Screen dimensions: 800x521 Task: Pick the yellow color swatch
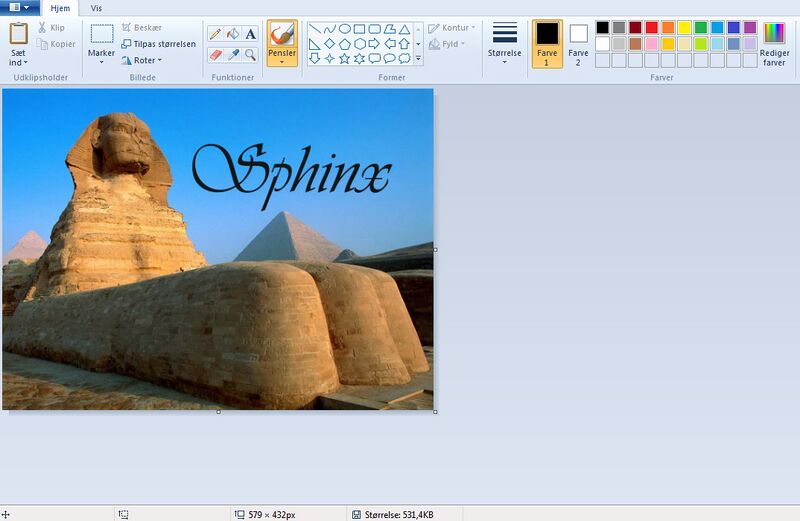pos(684,28)
